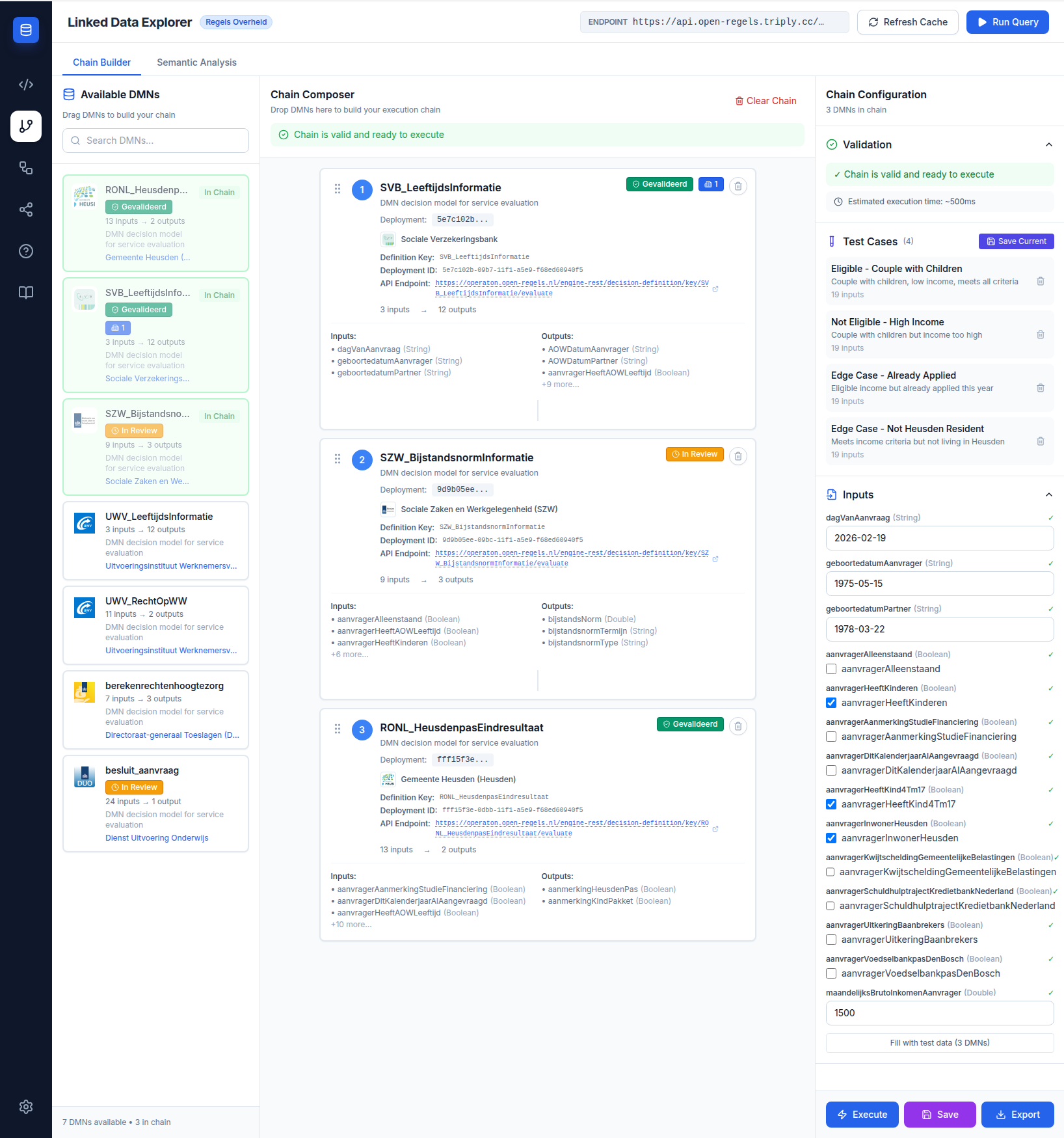
Task: Click the share icon in the sidebar
Action: click(x=26, y=209)
